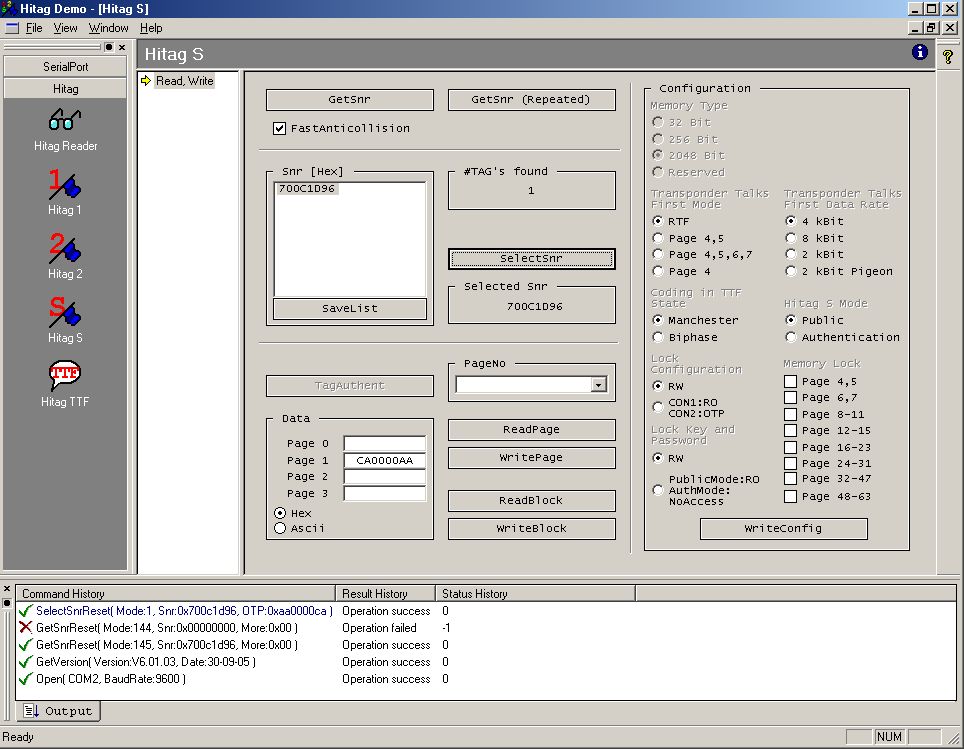Click the GetVersion green check icon
The width and height of the screenshot is (964, 749).
coord(25,662)
